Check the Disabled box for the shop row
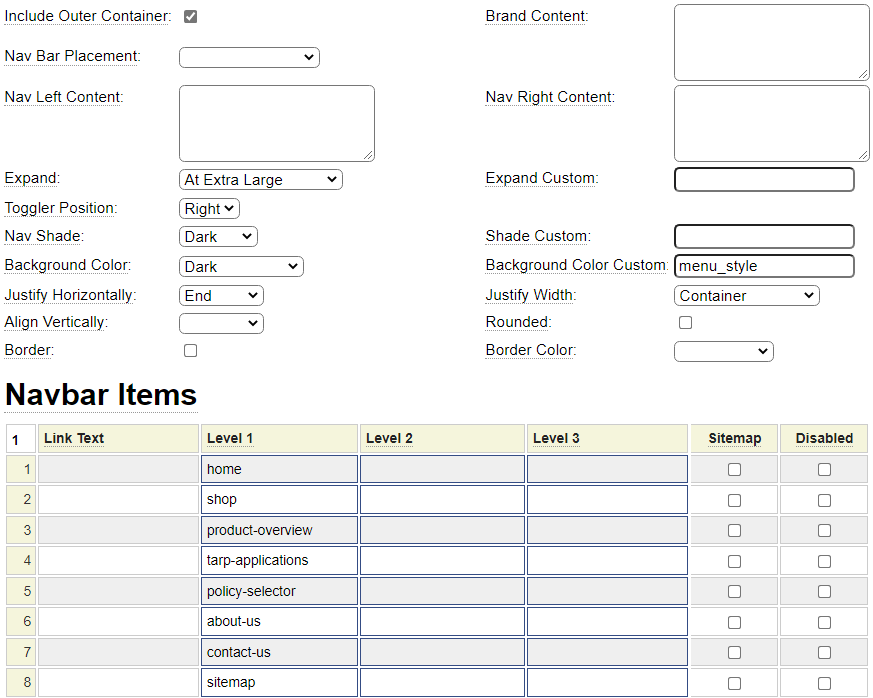This screenshot has width=873, height=698. coord(824,500)
